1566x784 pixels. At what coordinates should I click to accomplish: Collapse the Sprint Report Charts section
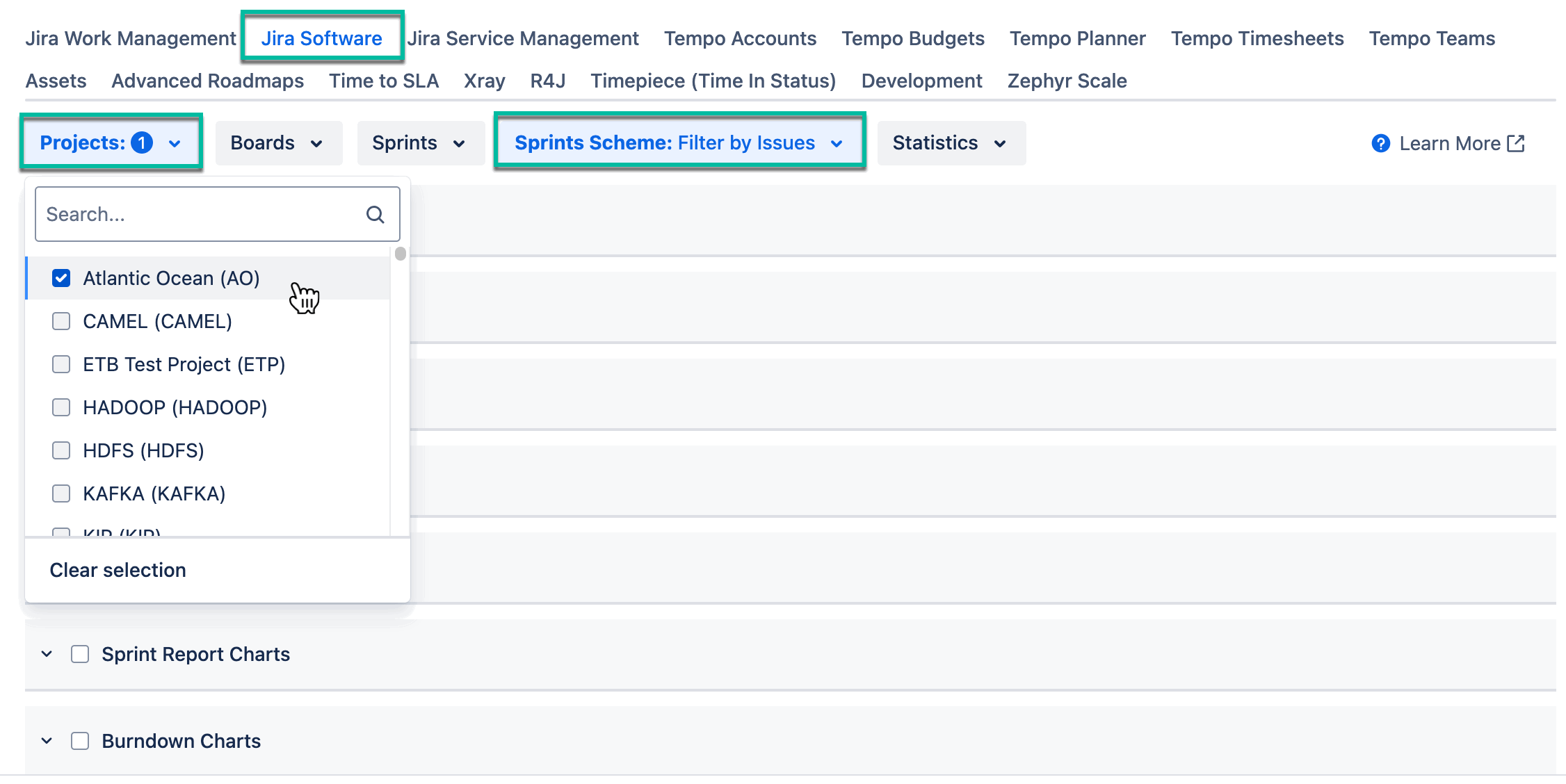coord(46,653)
